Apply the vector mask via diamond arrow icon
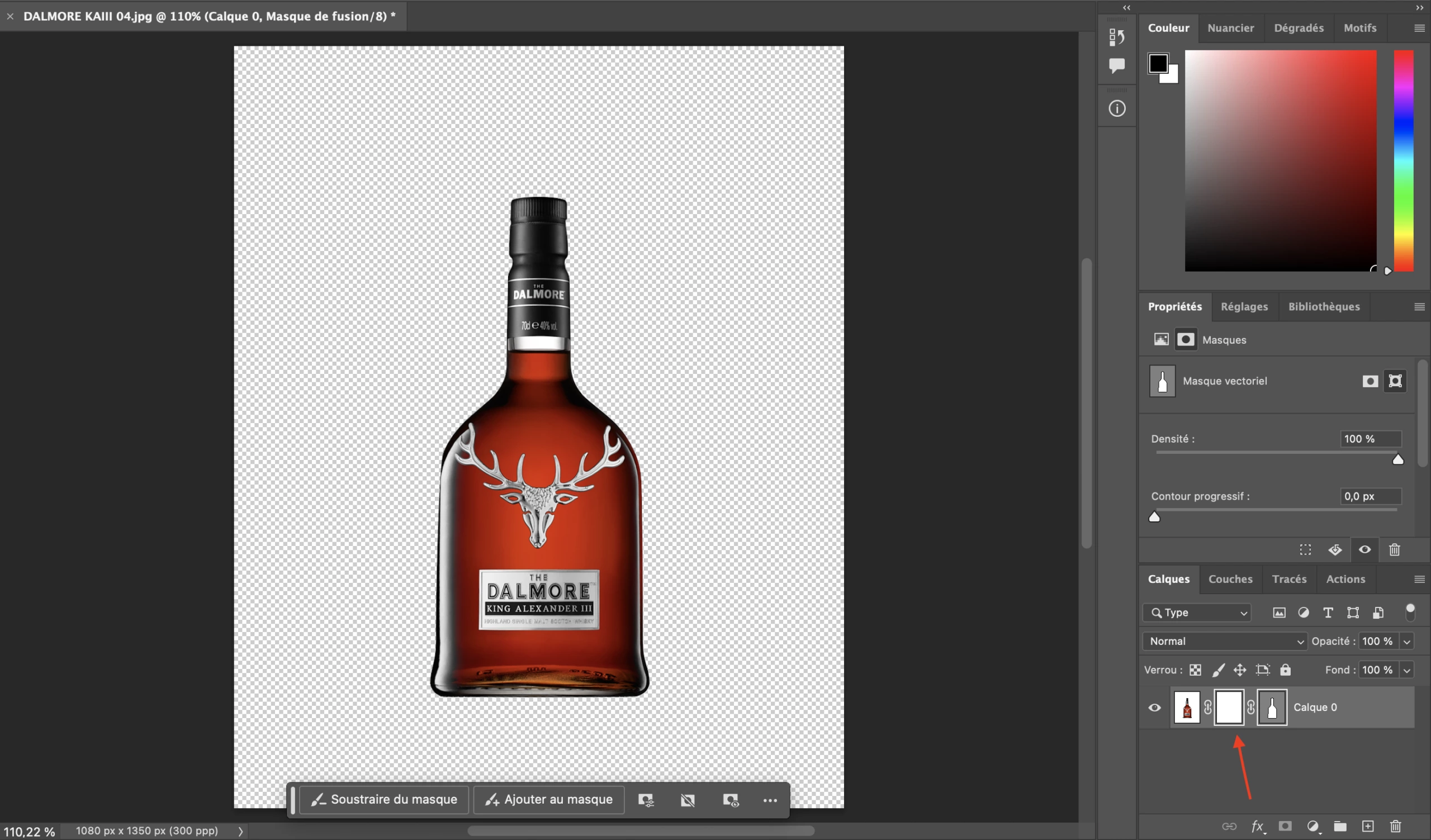The image size is (1431, 840). coord(1335,549)
